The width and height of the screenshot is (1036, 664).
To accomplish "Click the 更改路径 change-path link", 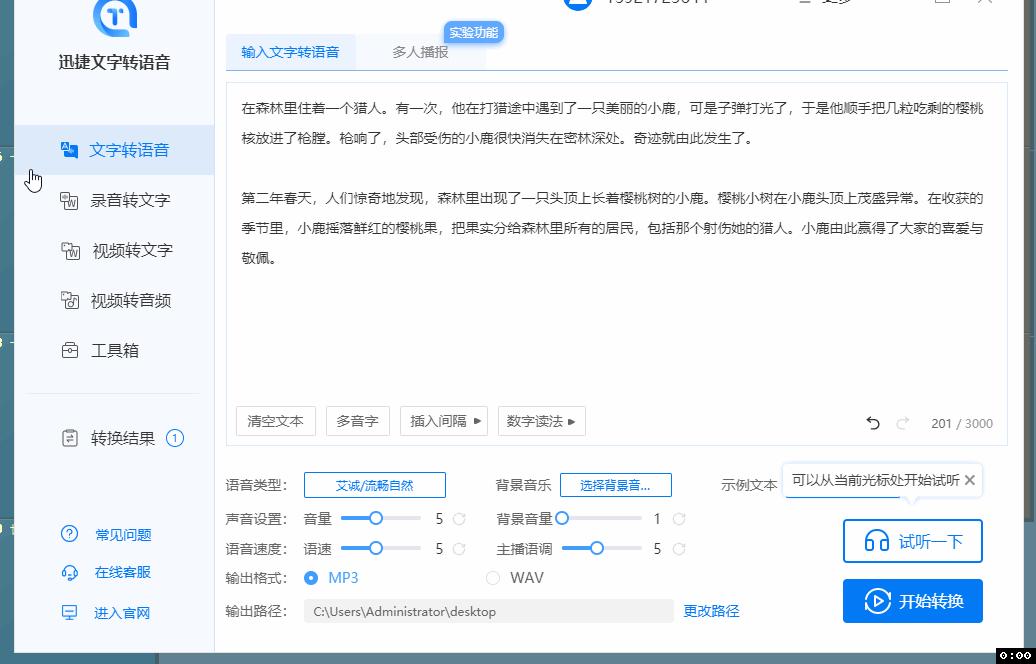I will coord(711,610).
